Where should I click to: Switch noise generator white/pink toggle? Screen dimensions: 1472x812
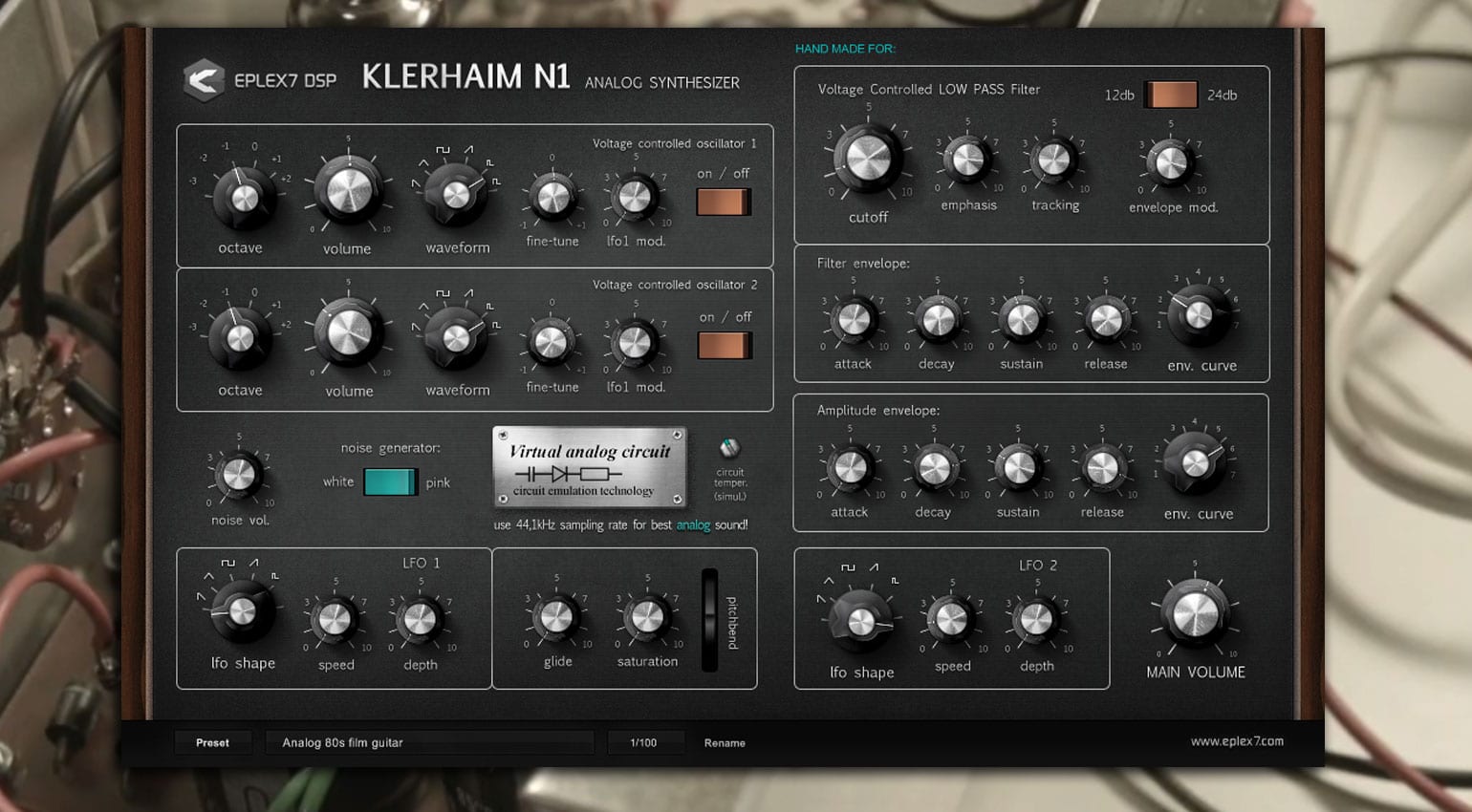pos(390,481)
